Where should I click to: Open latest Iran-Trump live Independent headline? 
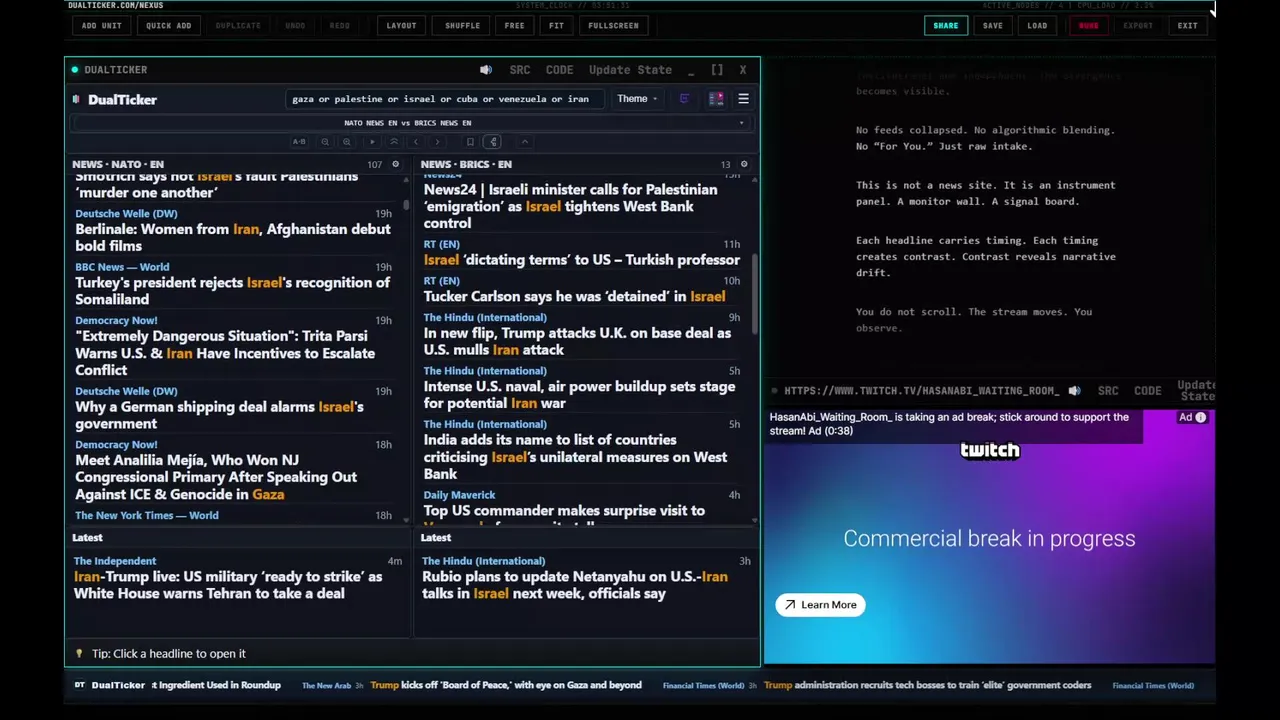point(228,585)
